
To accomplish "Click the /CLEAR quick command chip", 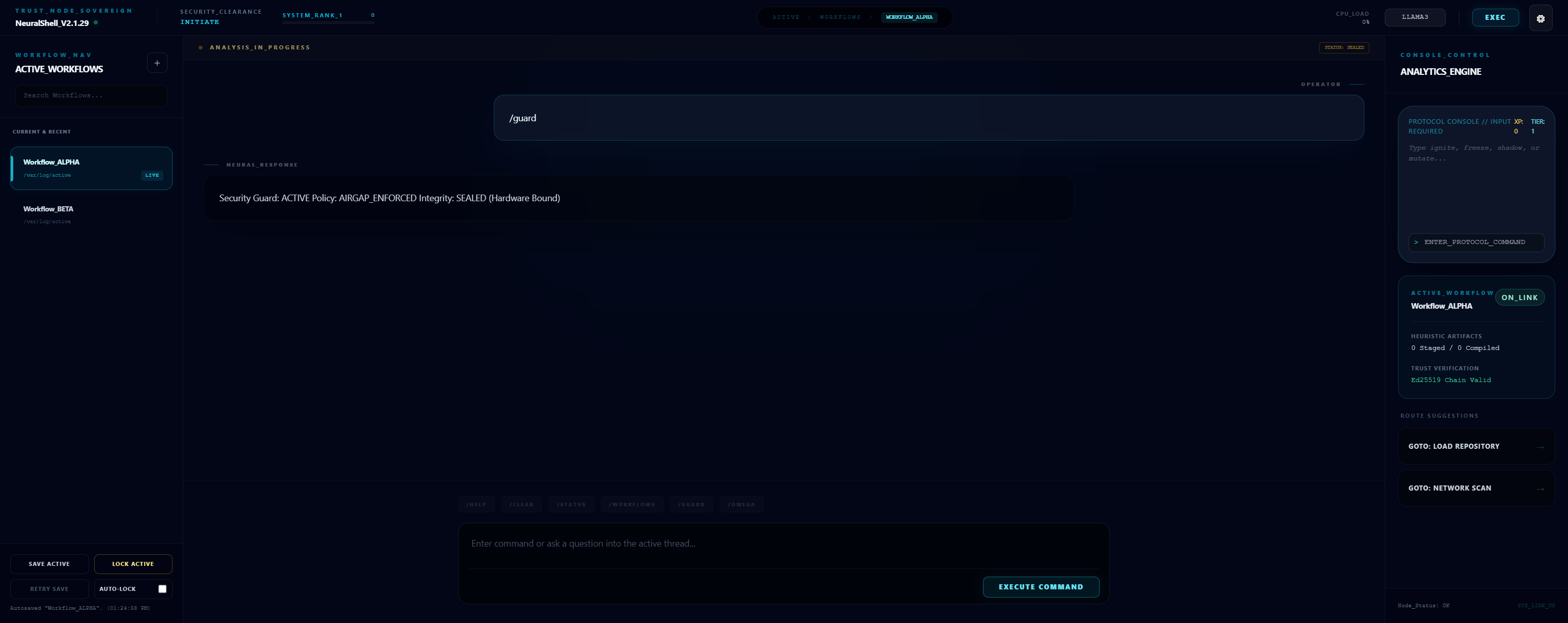I will [x=522, y=504].
